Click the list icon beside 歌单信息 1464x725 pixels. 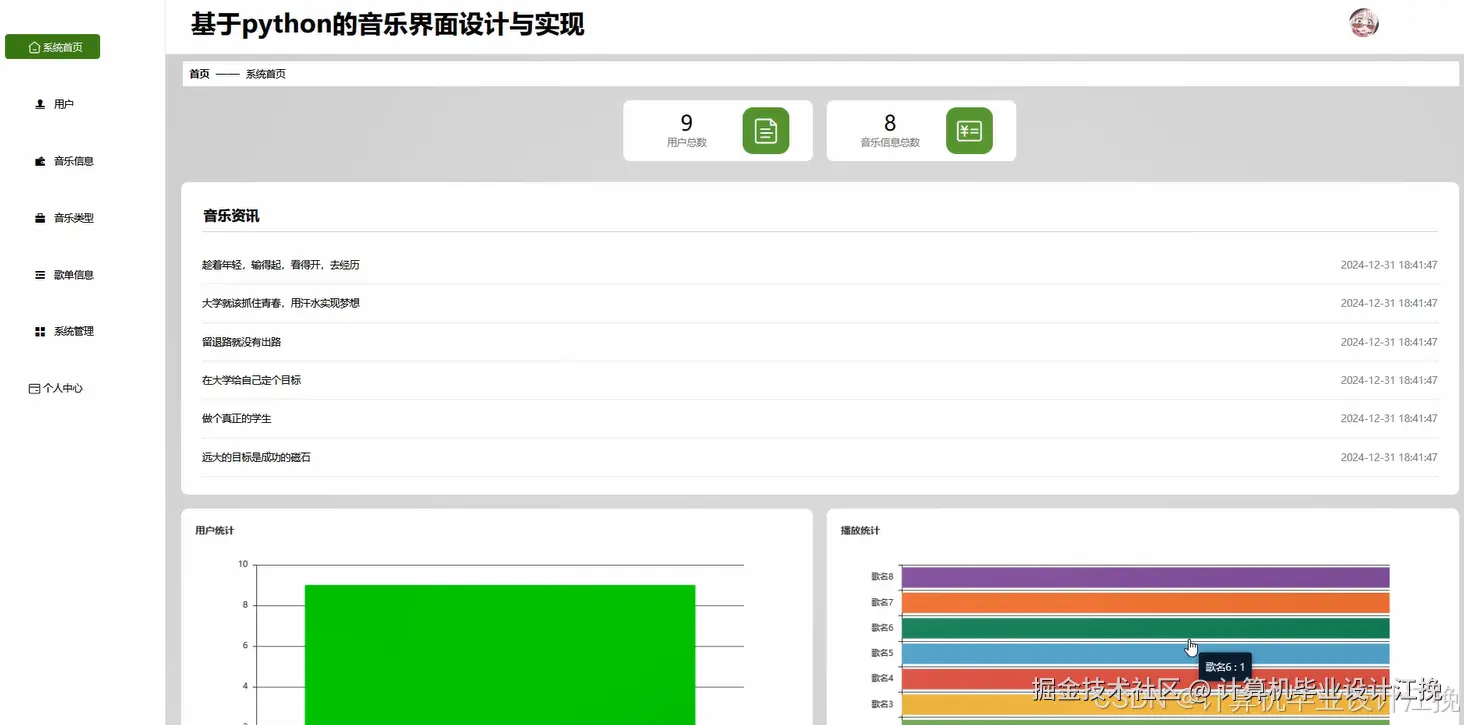(38, 274)
